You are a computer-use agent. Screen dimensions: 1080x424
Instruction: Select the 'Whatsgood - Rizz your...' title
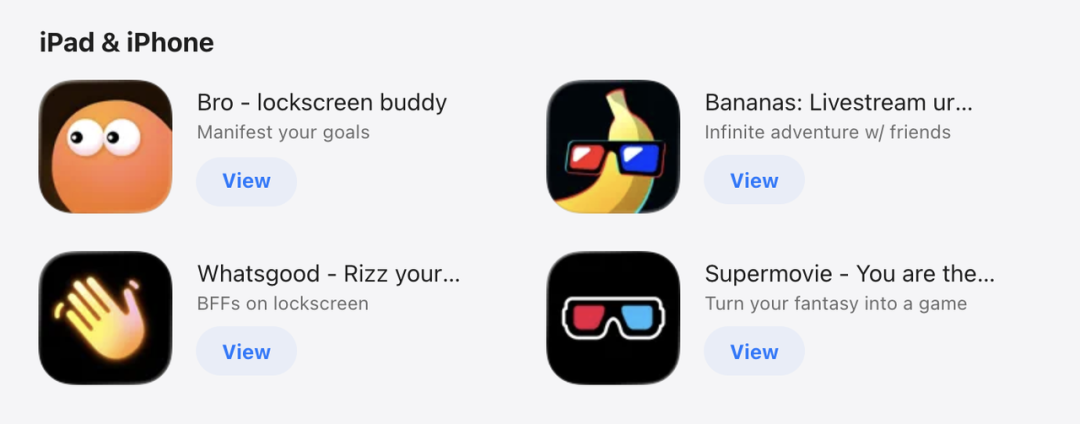coord(329,274)
